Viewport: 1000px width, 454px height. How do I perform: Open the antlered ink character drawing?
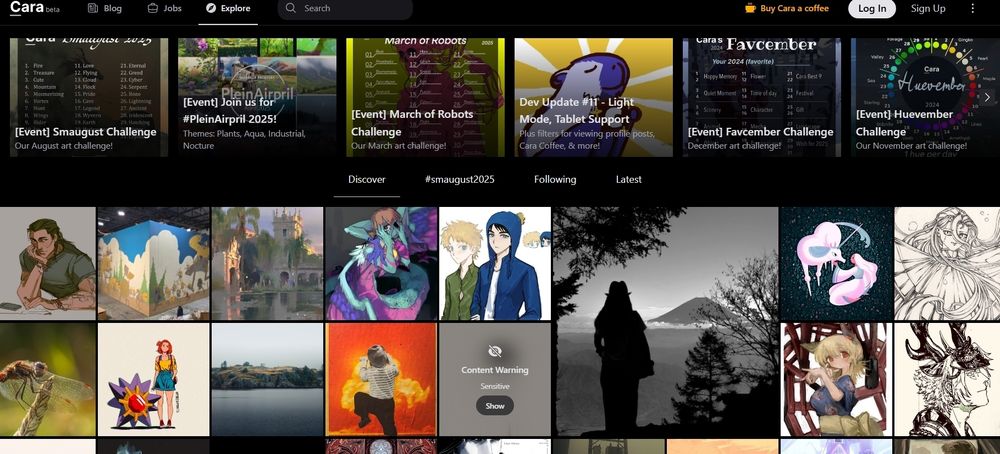pos(947,379)
